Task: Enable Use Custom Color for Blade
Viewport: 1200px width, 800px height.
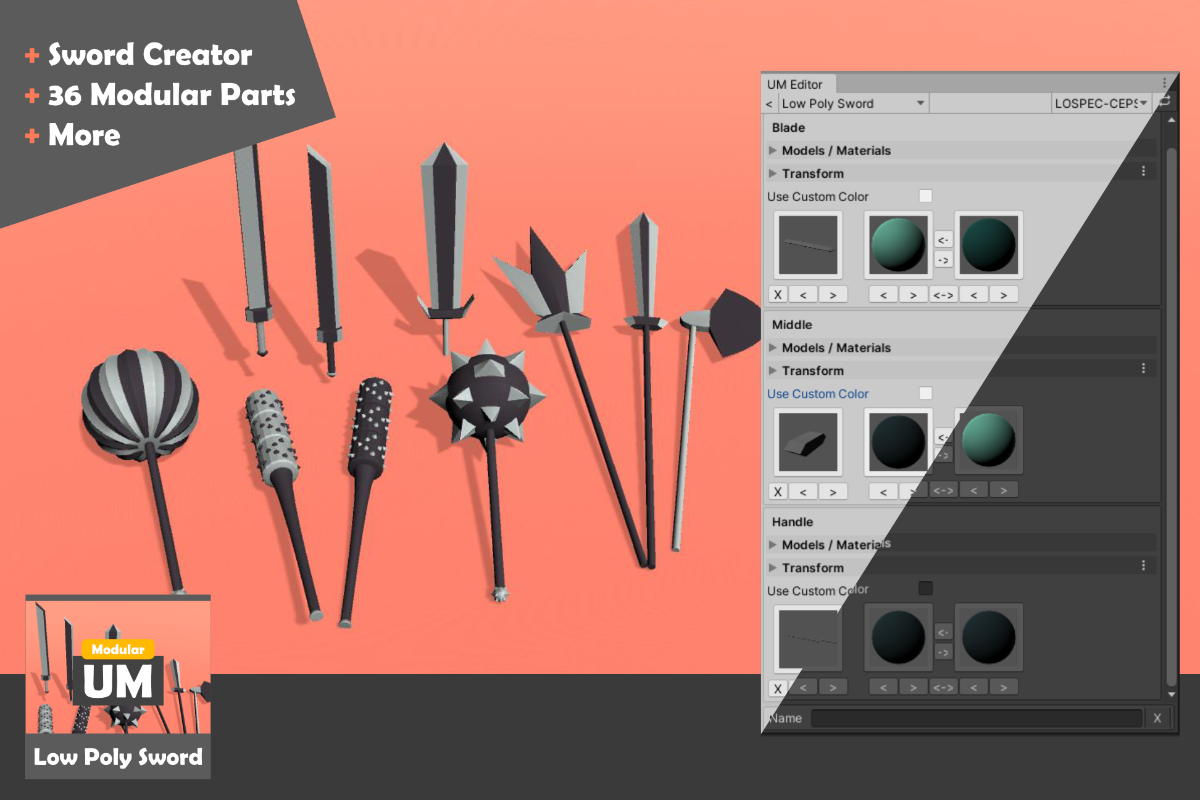Action: point(925,196)
